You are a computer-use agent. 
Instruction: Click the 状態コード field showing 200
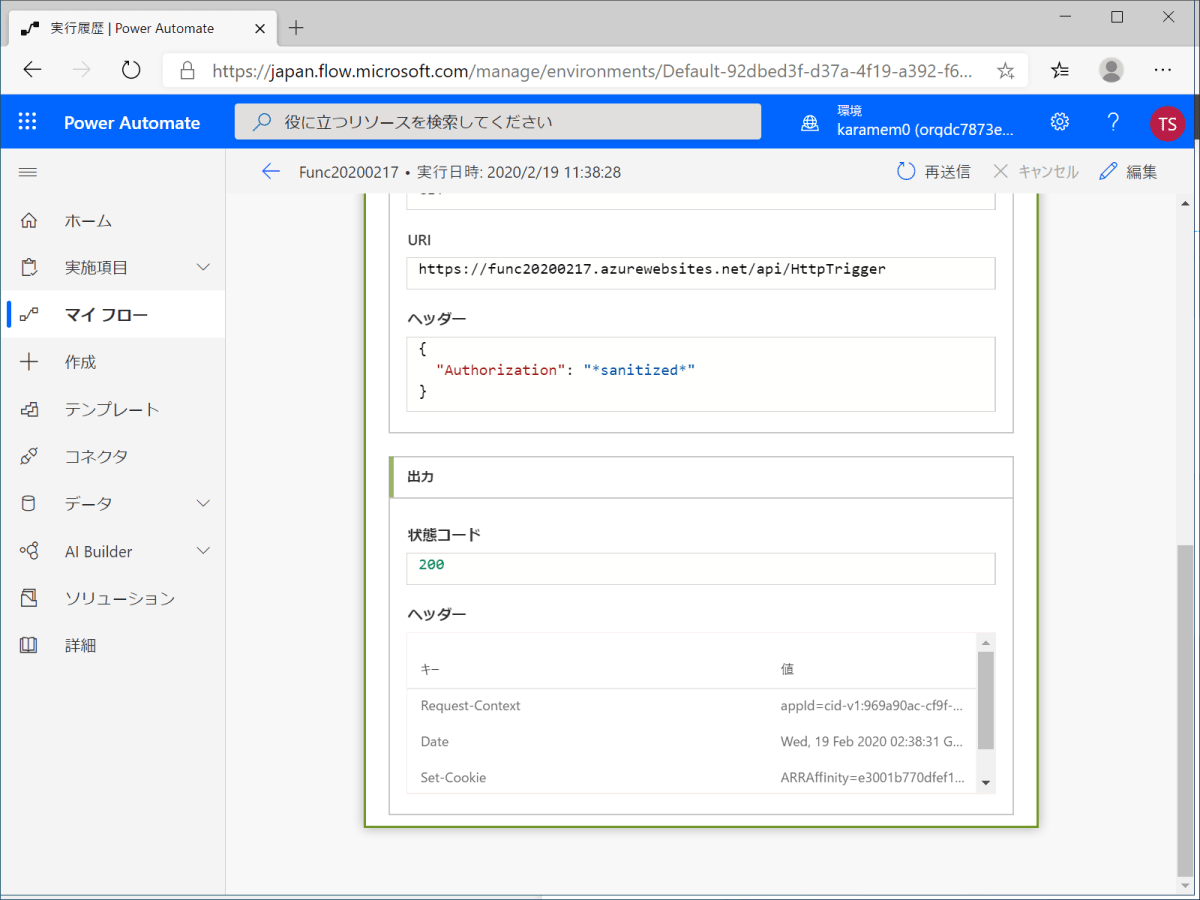coord(701,566)
